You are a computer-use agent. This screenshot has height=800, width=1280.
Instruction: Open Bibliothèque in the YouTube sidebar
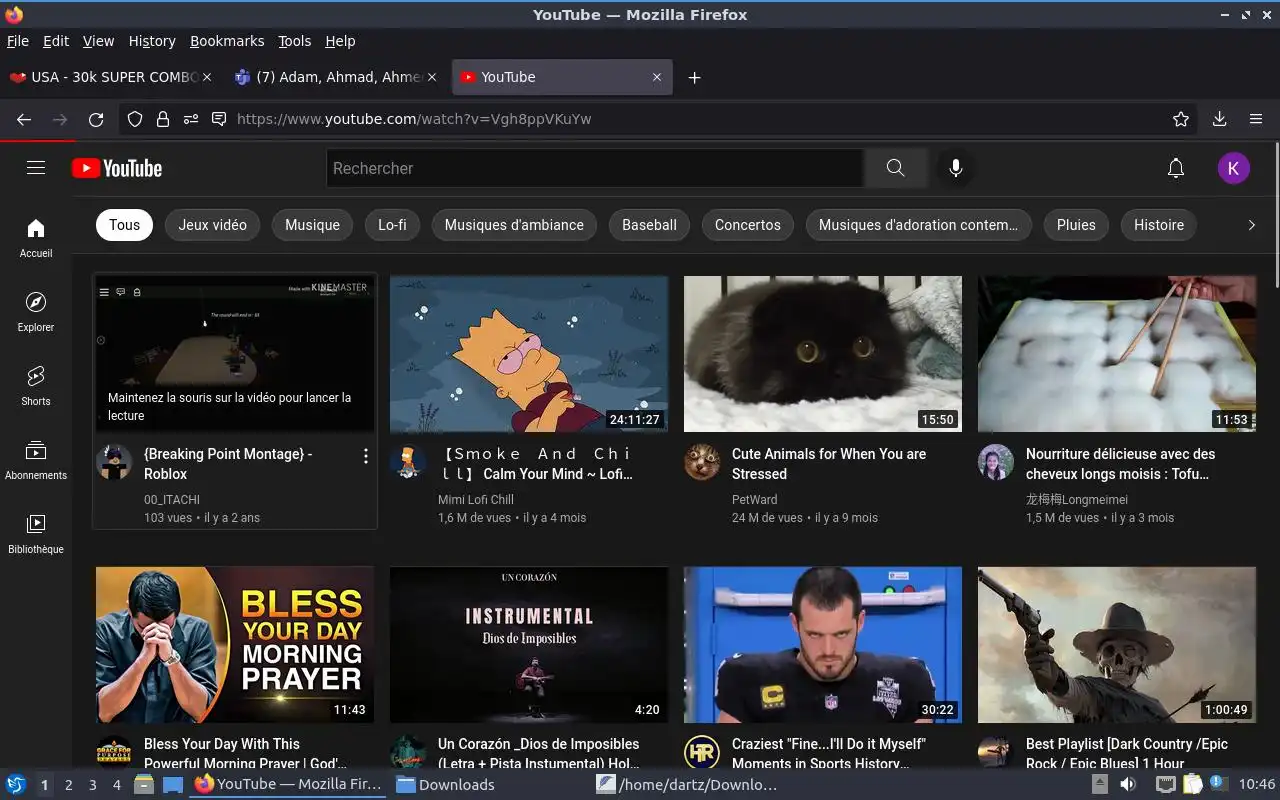click(36, 534)
